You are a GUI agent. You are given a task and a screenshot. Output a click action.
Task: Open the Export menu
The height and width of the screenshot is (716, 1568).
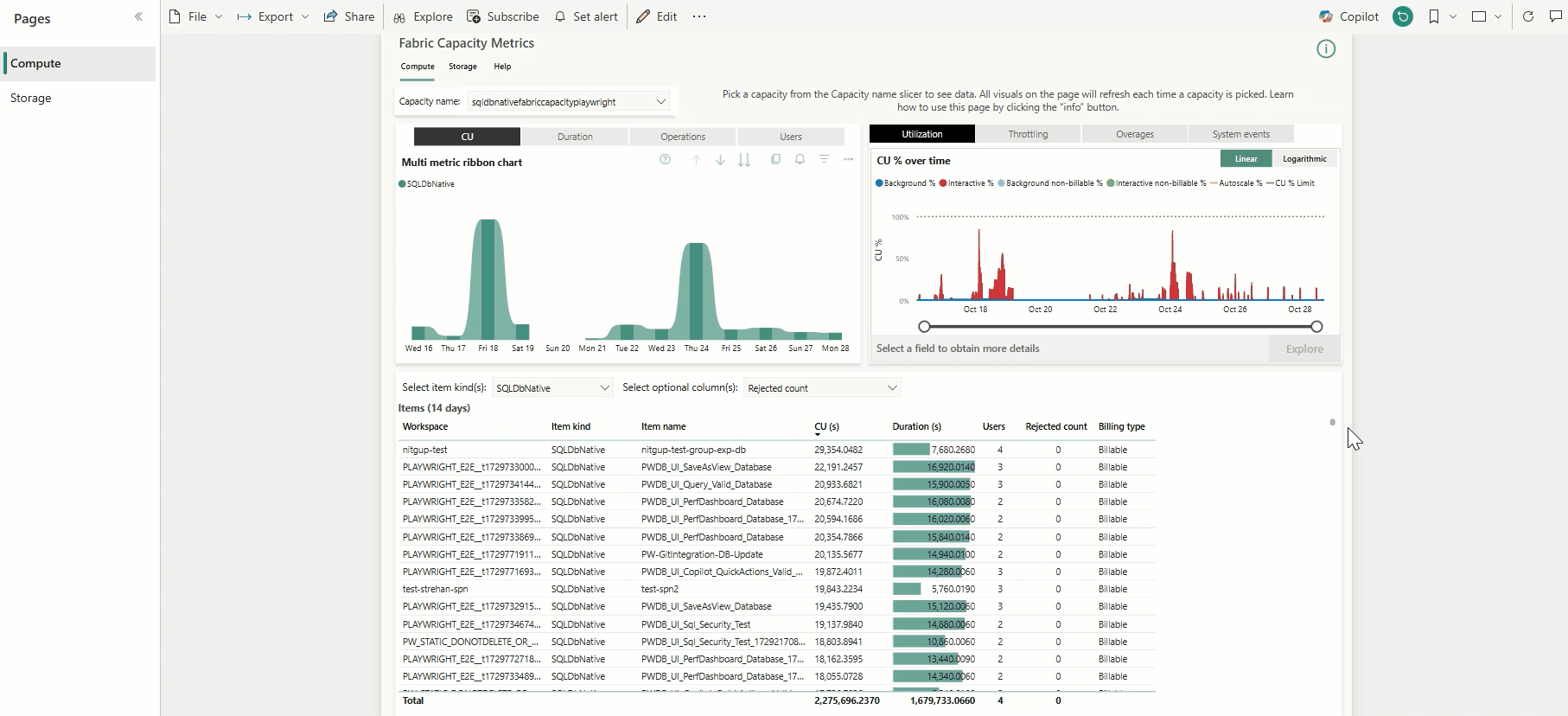(x=273, y=16)
